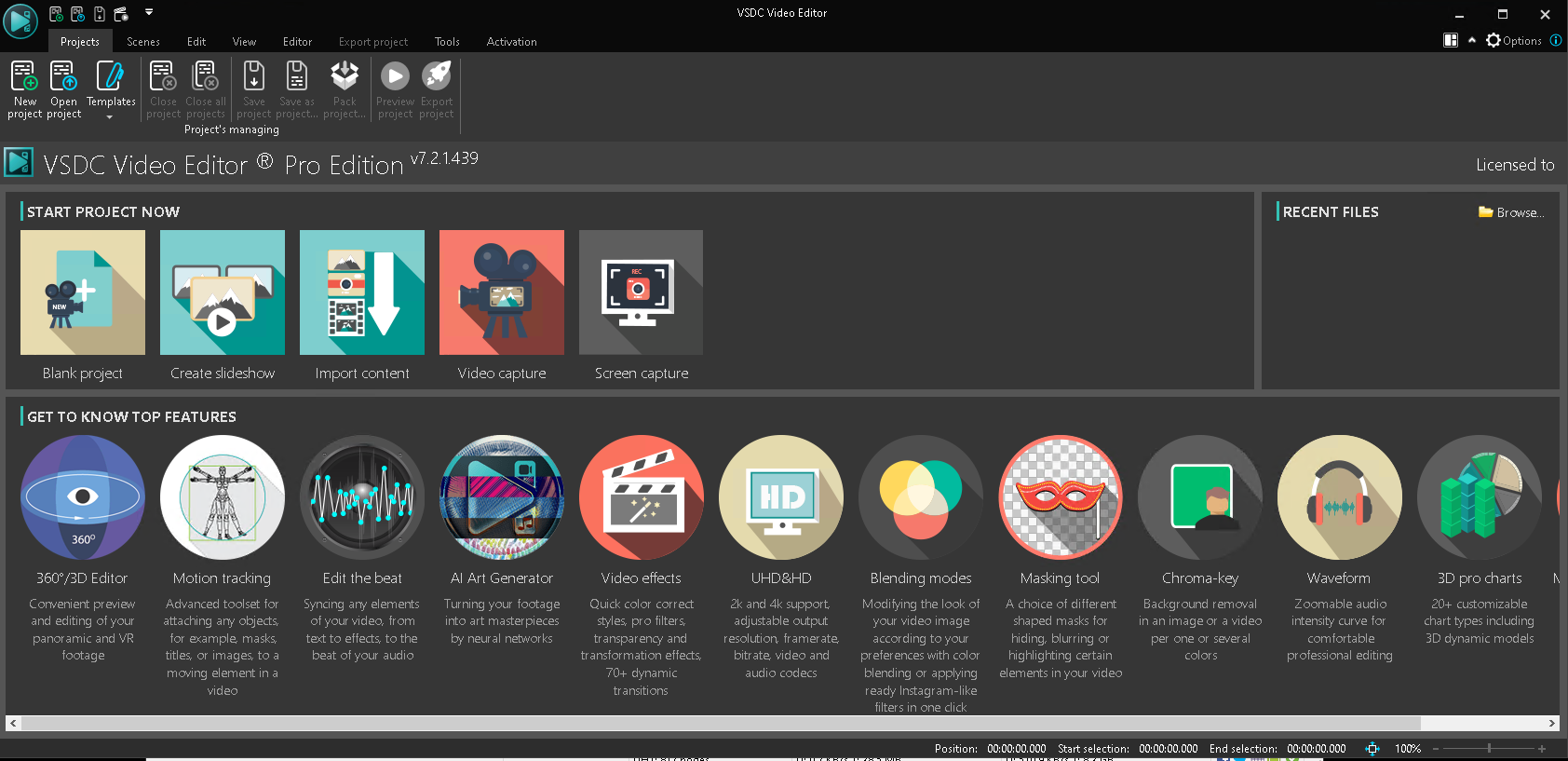Click the "Licensed to" text

click(x=1515, y=165)
